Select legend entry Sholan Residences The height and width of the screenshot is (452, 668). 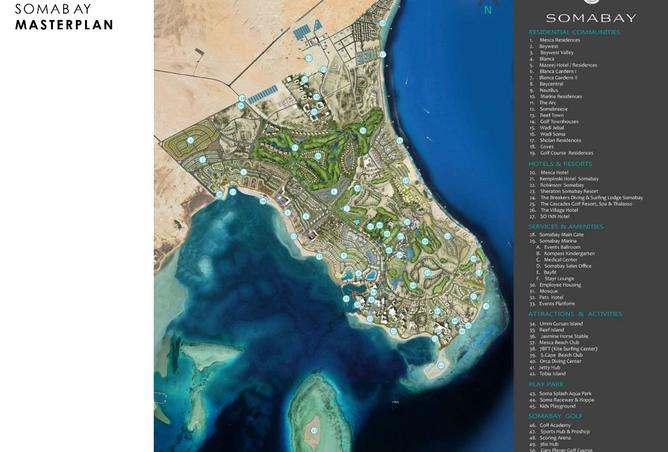click(x=555, y=140)
